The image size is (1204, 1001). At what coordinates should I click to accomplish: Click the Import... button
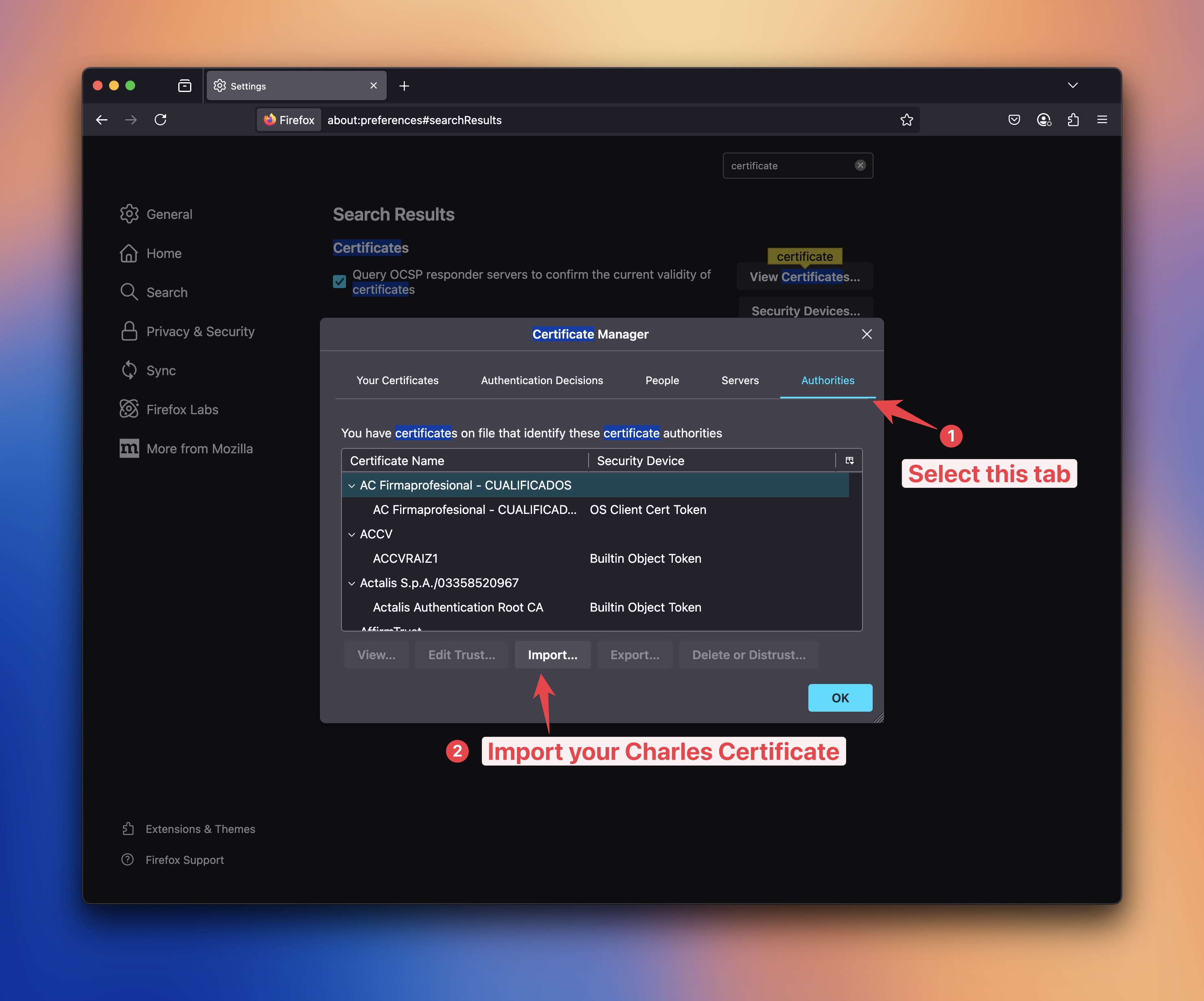click(x=553, y=655)
